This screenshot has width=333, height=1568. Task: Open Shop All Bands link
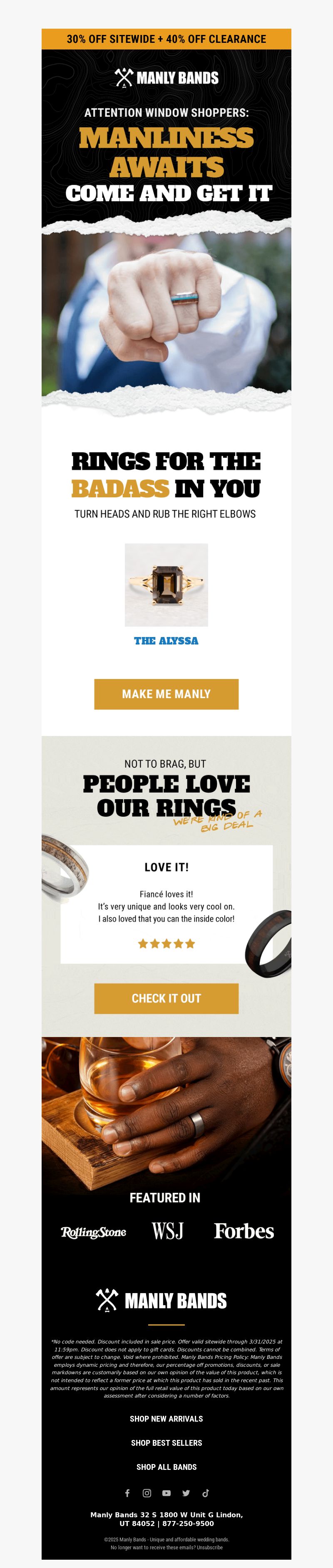[x=166, y=1467]
